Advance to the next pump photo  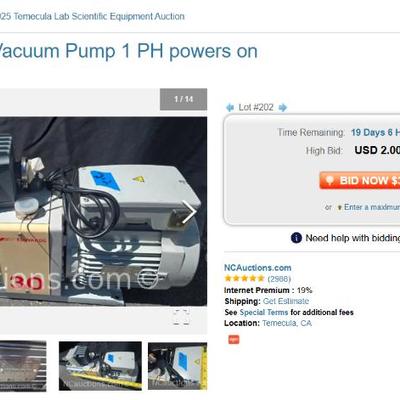point(189,212)
